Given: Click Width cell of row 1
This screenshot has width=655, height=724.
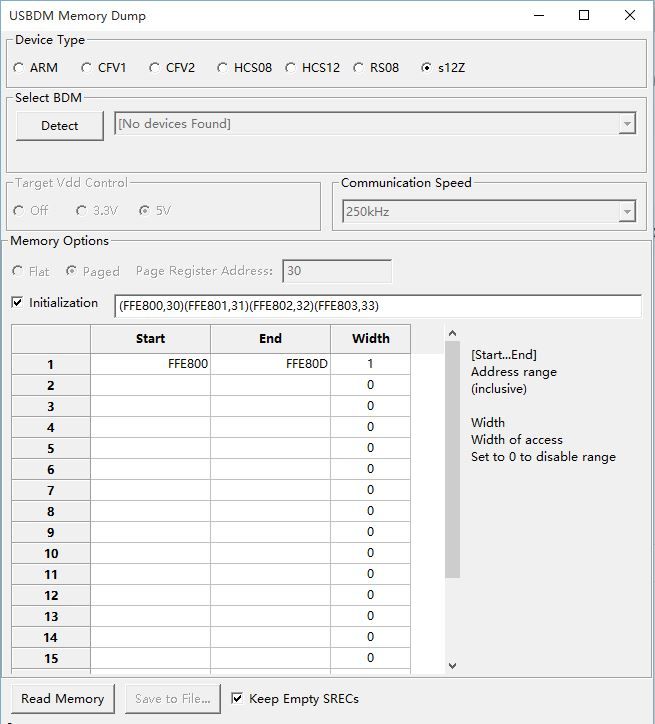Looking at the screenshot, I should click(370, 364).
